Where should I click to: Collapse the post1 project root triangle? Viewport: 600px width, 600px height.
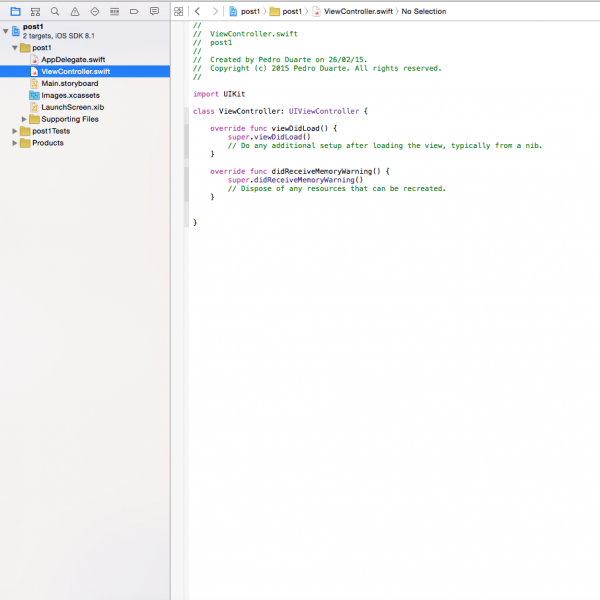(x=5, y=31)
